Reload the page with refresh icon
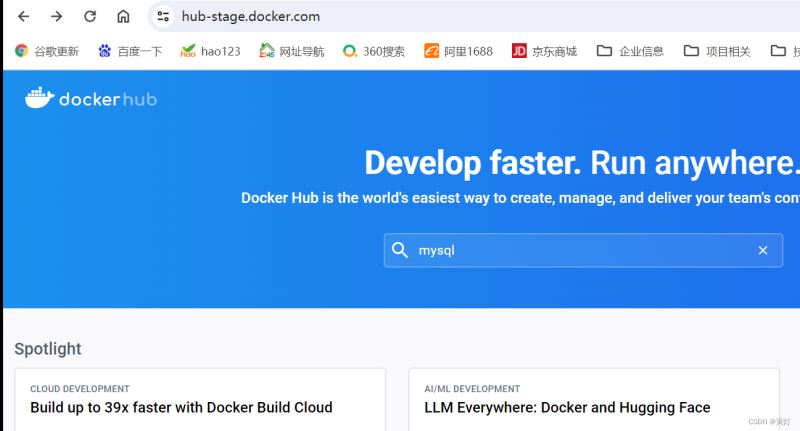The image size is (800, 431). click(x=90, y=16)
